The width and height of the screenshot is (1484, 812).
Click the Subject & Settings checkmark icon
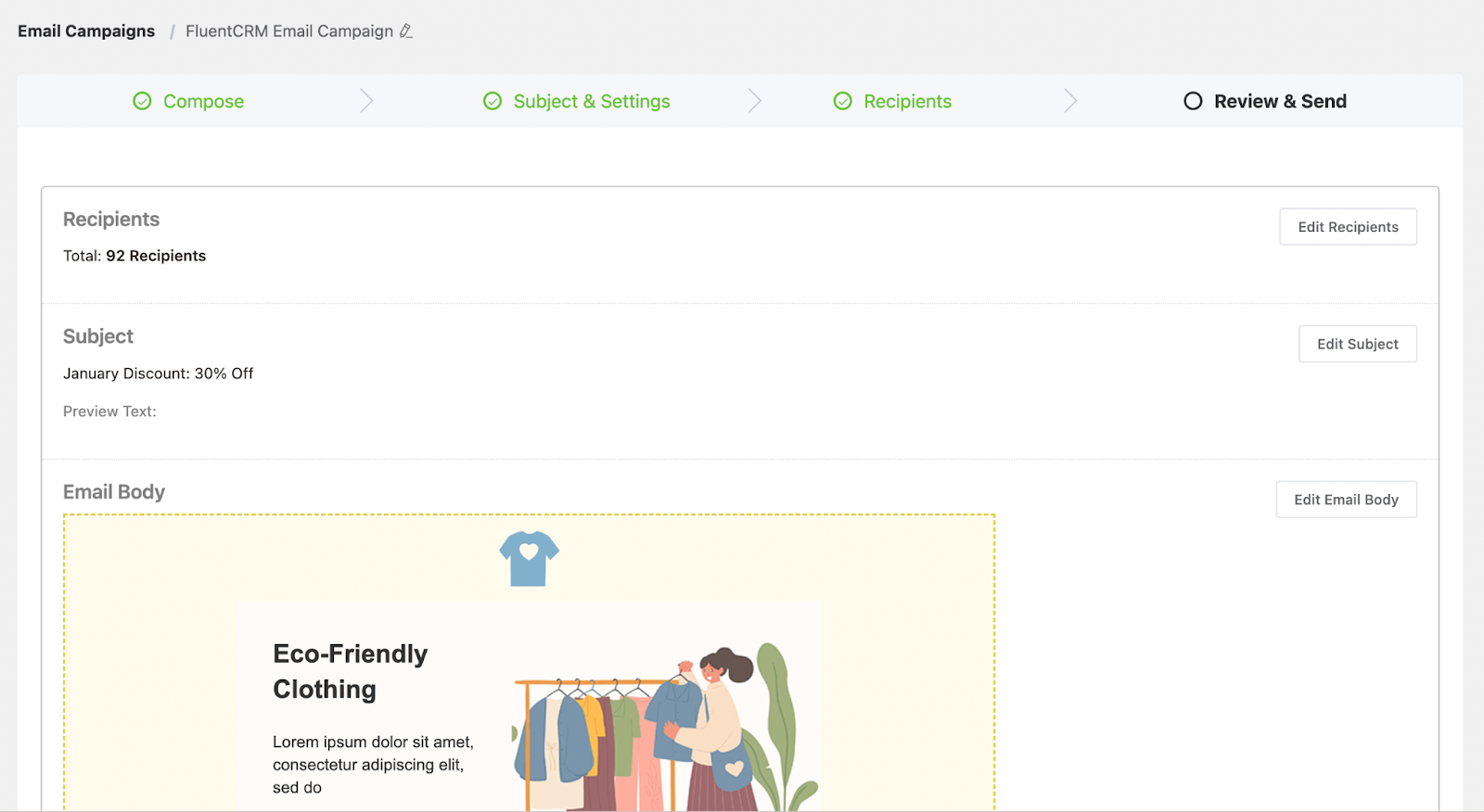coord(493,101)
